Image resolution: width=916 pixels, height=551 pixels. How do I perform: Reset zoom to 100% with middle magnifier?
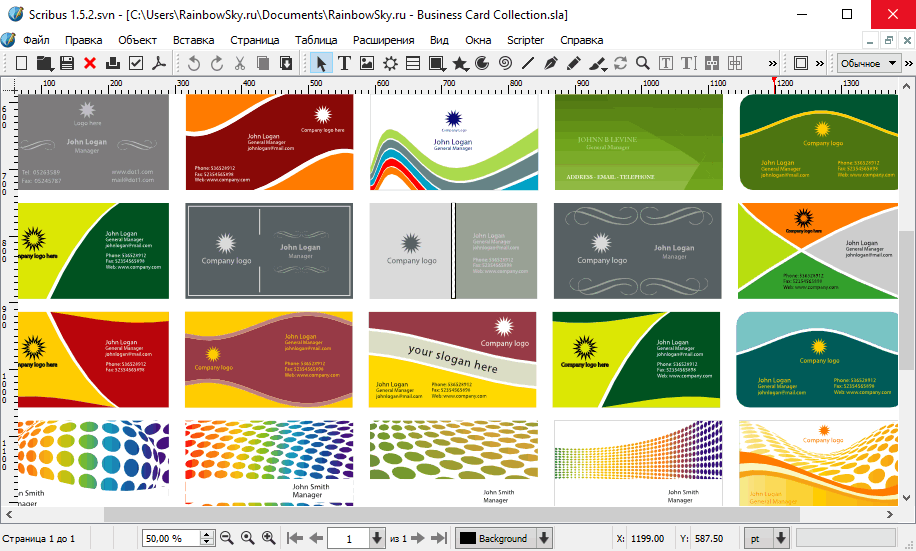click(248, 538)
